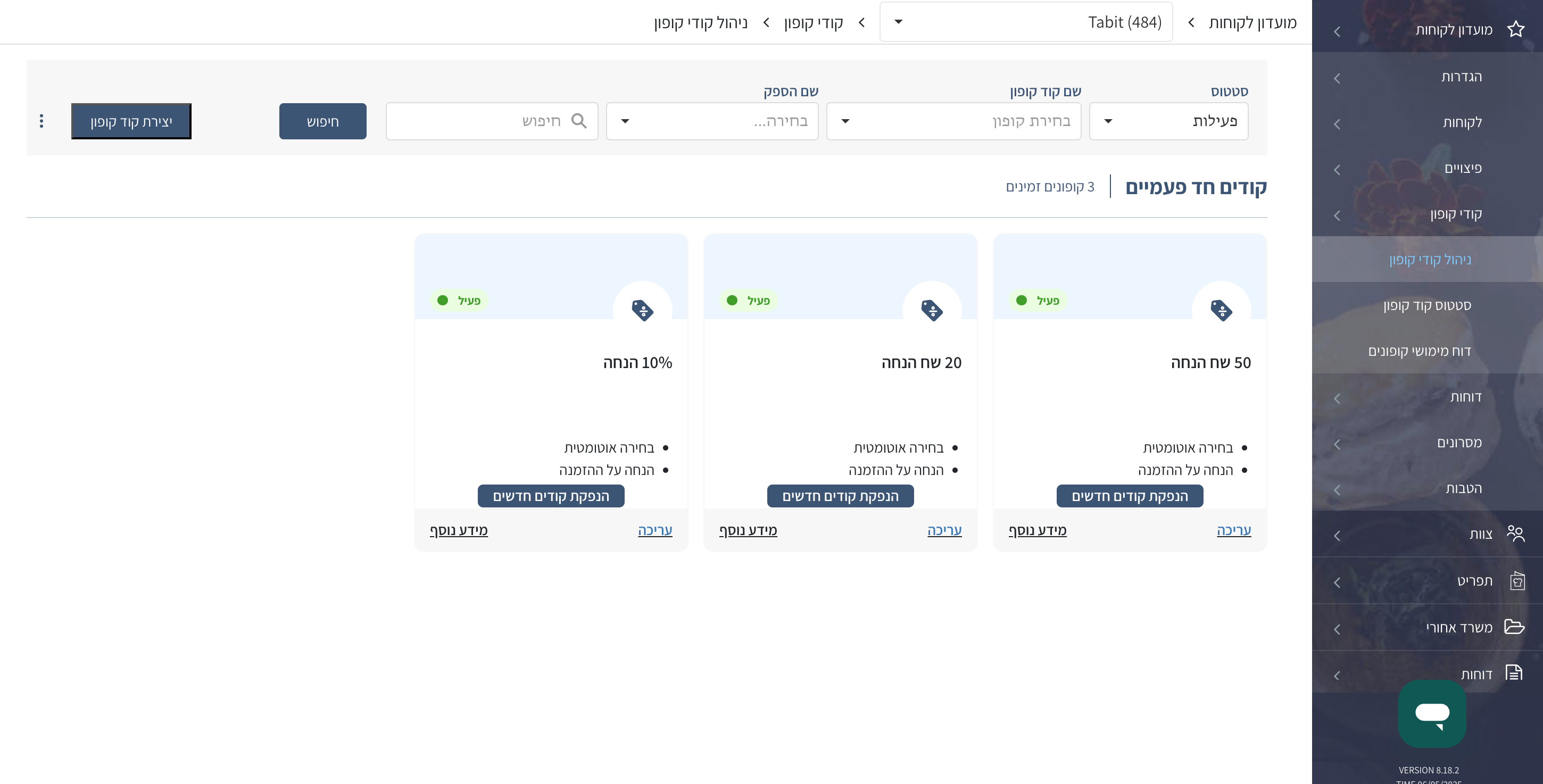Select דוח מימושי קופונים in the sidebar
The height and width of the screenshot is (784, 1543).
click(x=1419, y=351)
